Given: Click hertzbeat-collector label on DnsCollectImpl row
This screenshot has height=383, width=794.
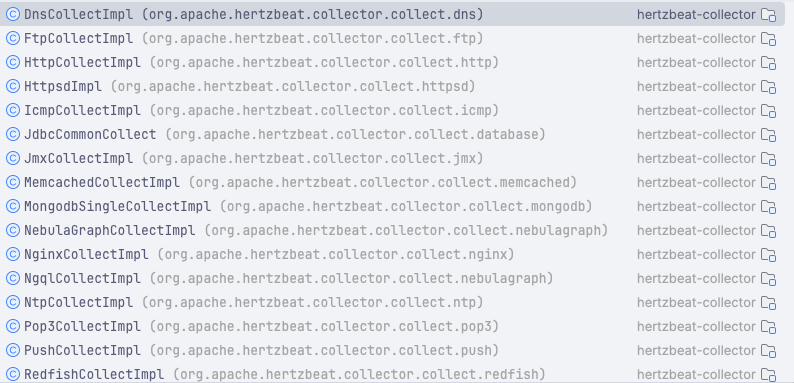Looking at the screenshot, I should coord(696,15).
